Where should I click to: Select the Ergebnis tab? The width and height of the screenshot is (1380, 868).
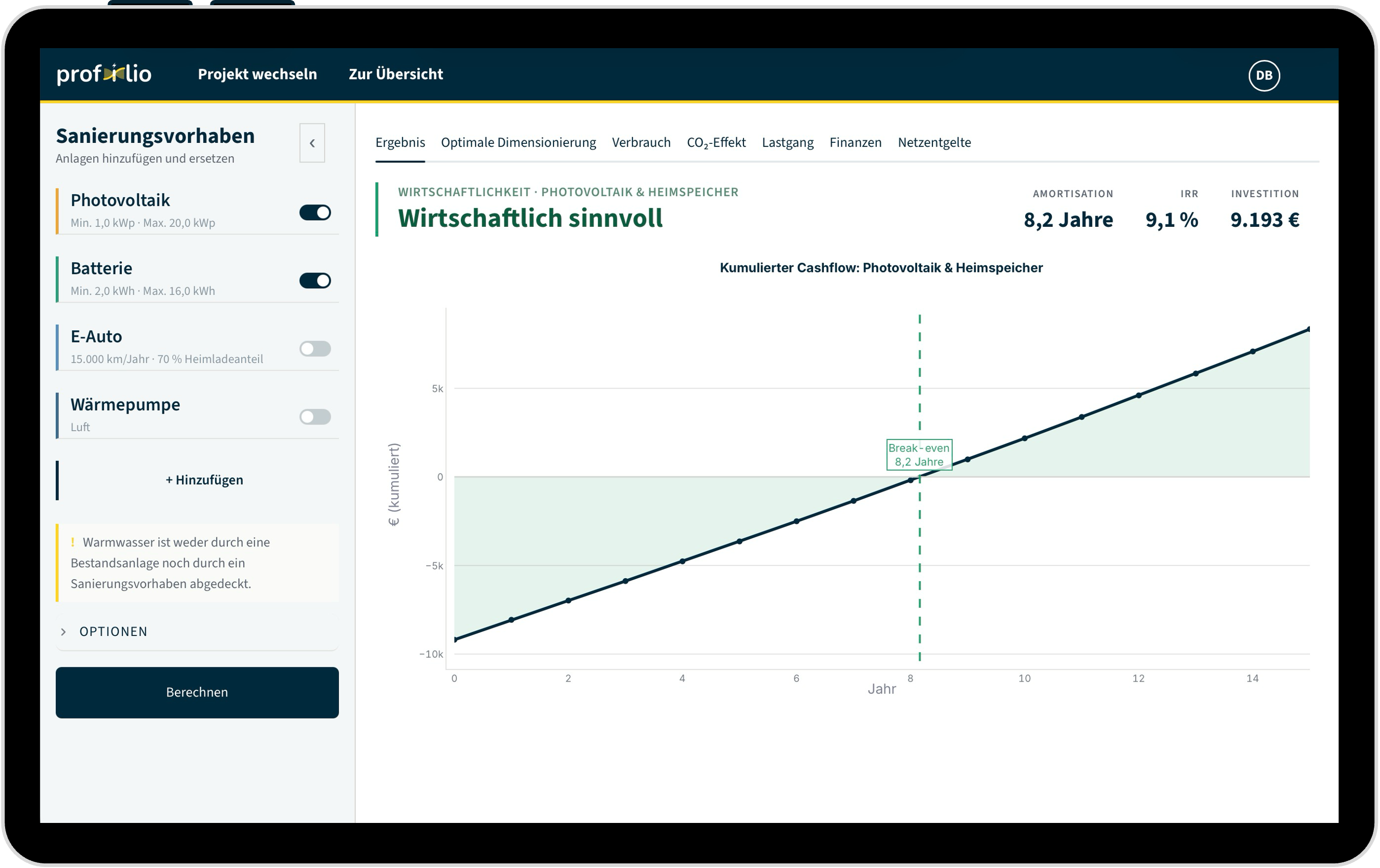coord(400,142)
